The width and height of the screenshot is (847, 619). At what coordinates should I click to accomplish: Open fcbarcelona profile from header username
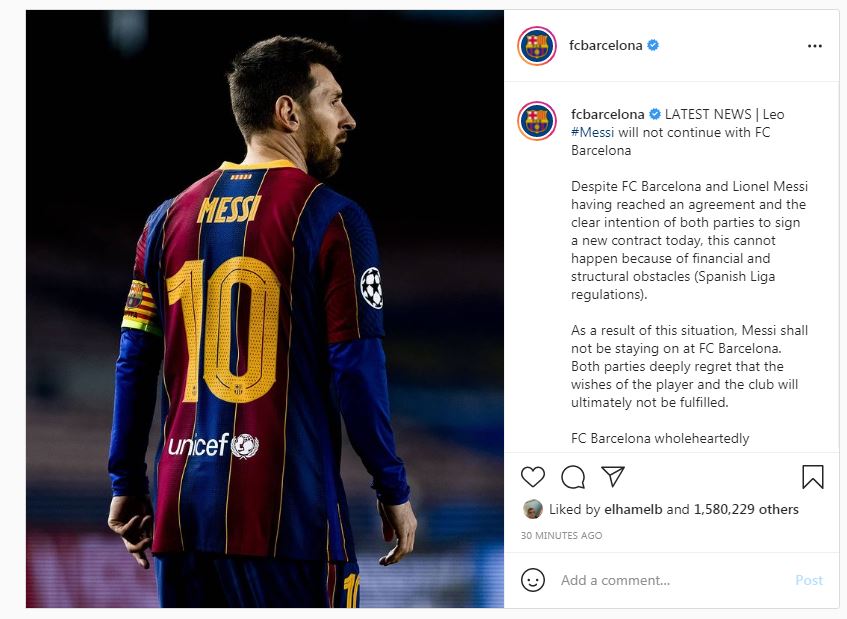click(607, 46)
